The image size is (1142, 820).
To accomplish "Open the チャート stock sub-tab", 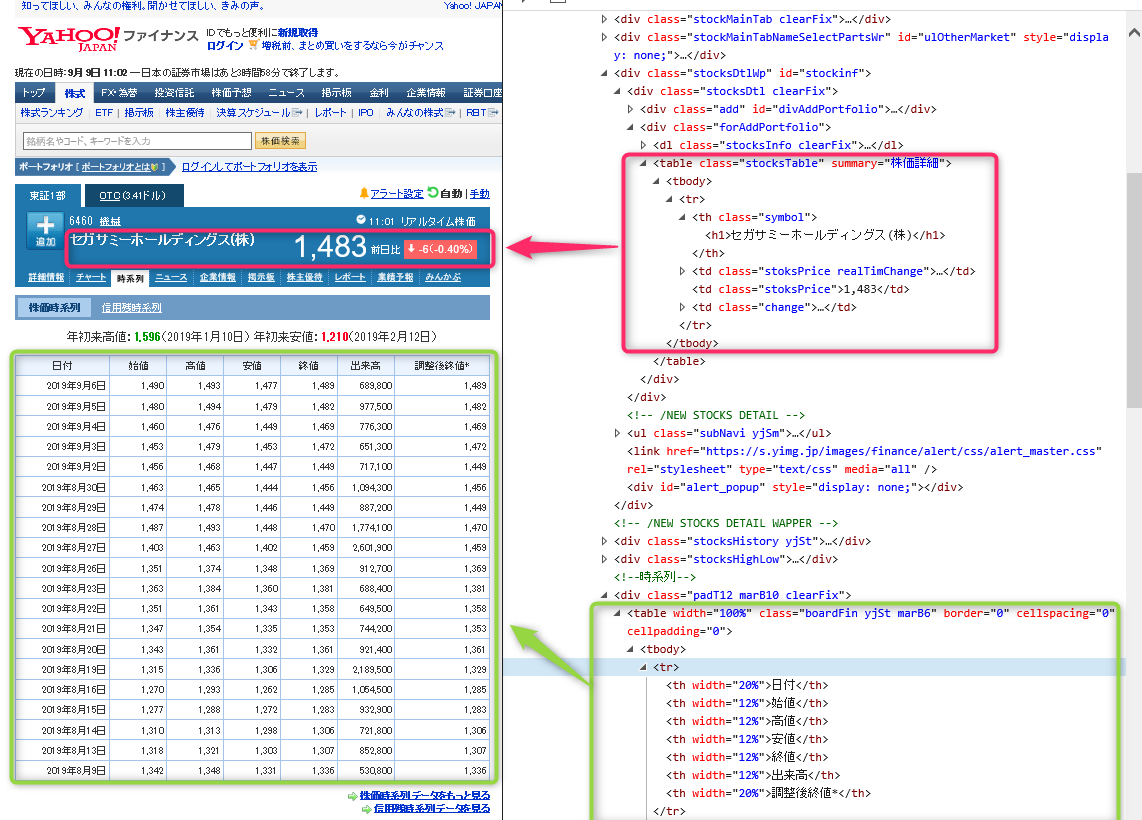I will point(90,277).
